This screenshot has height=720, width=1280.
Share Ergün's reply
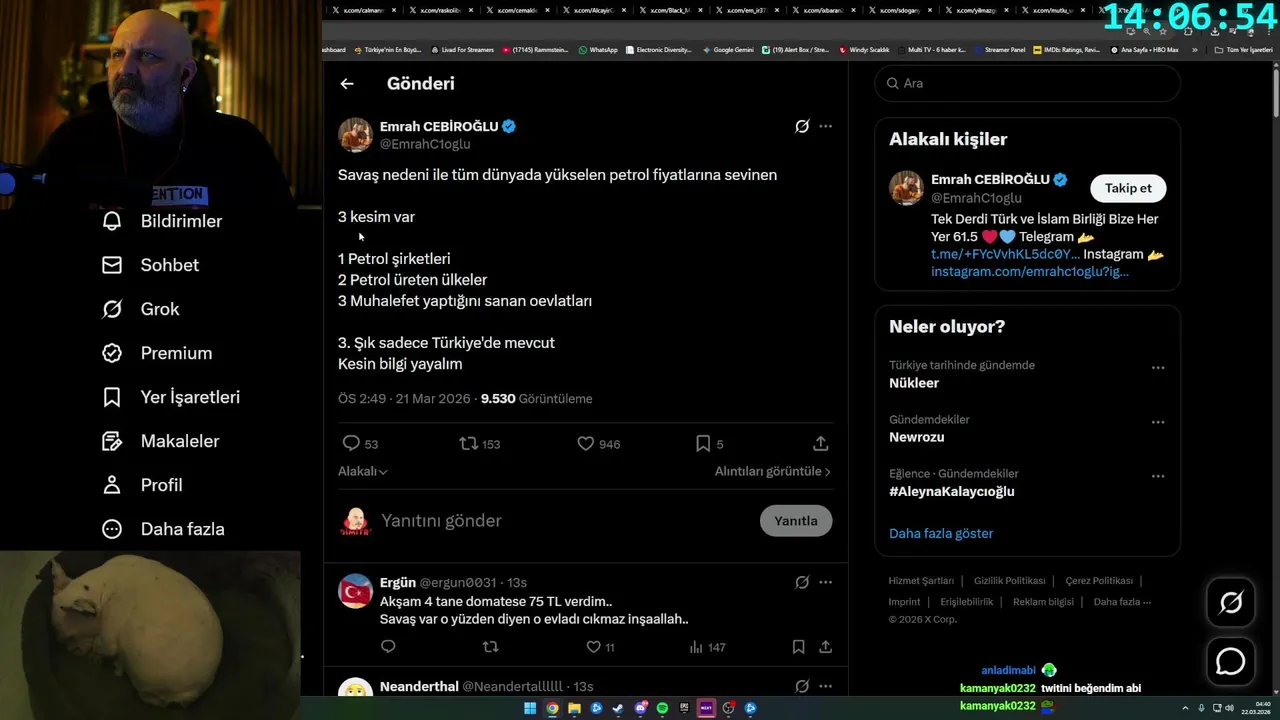825,647
